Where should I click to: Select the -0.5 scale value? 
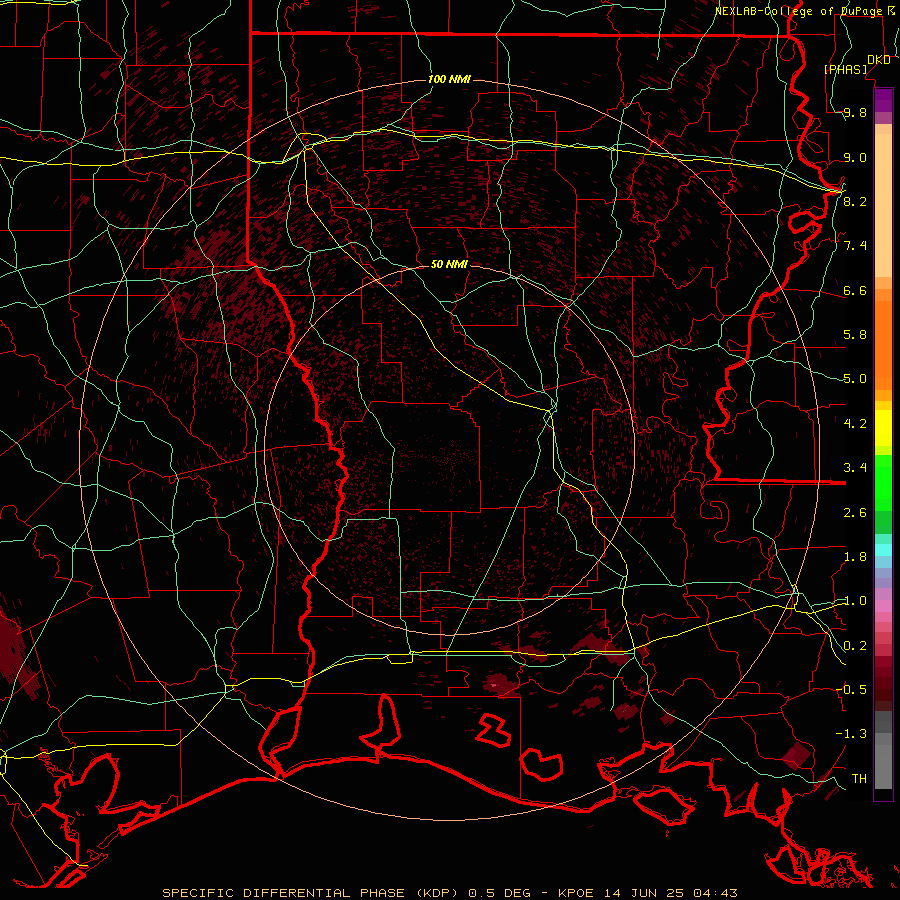click(x=851, y=690)
